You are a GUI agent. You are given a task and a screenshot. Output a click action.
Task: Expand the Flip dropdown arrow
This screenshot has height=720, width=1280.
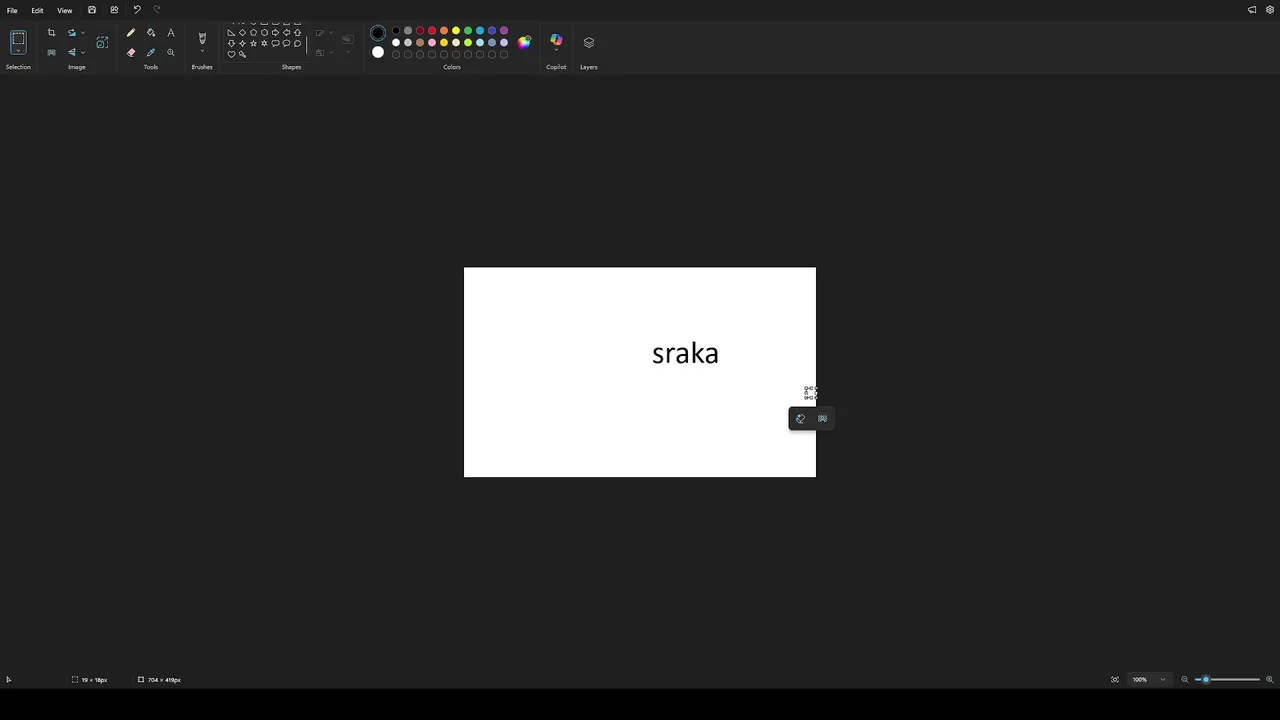point(83,52)
